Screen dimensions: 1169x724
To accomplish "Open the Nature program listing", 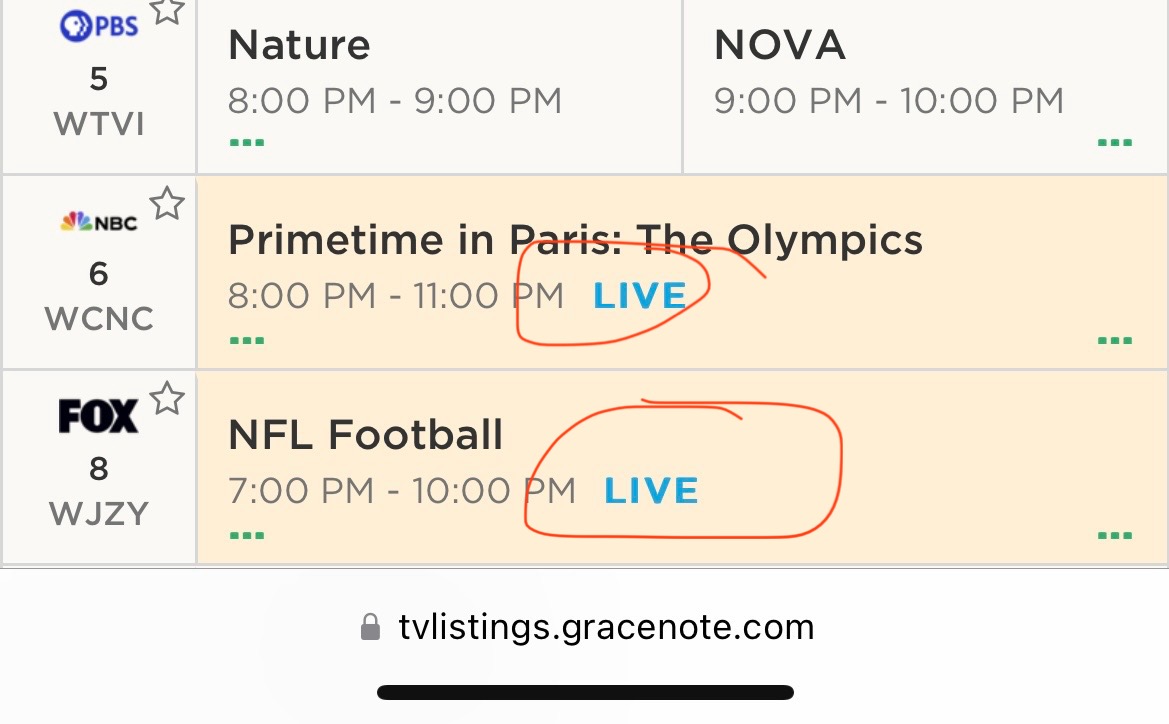I will point(299,46).
